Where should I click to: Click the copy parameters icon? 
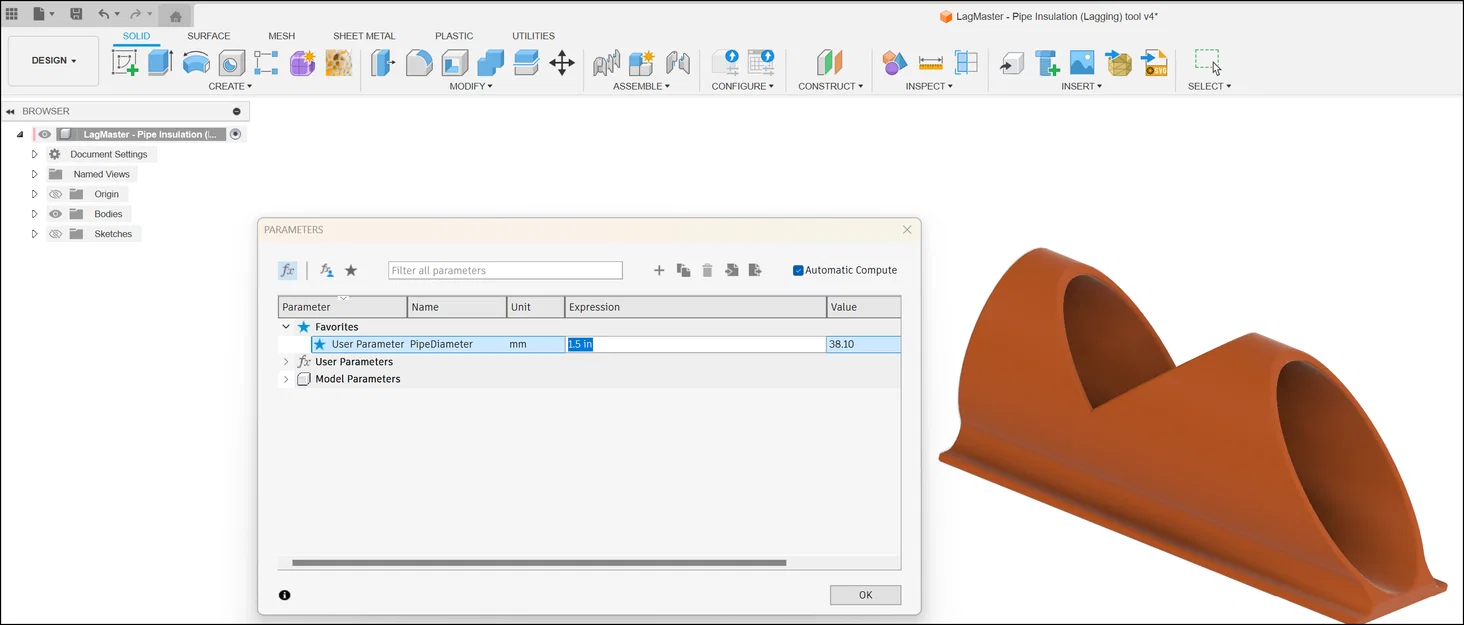point(684,270)
